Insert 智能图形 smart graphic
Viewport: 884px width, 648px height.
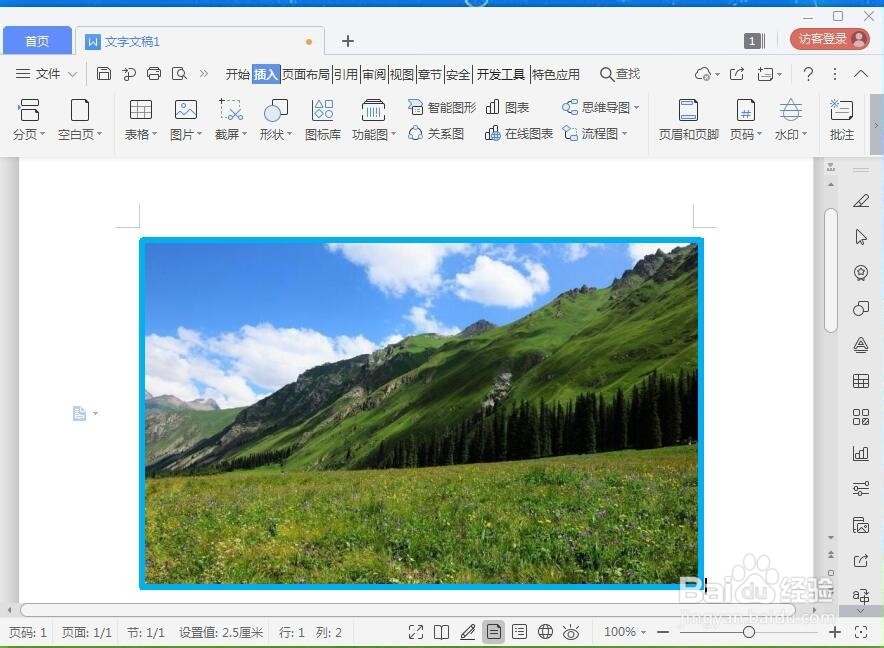pos(442,107)
